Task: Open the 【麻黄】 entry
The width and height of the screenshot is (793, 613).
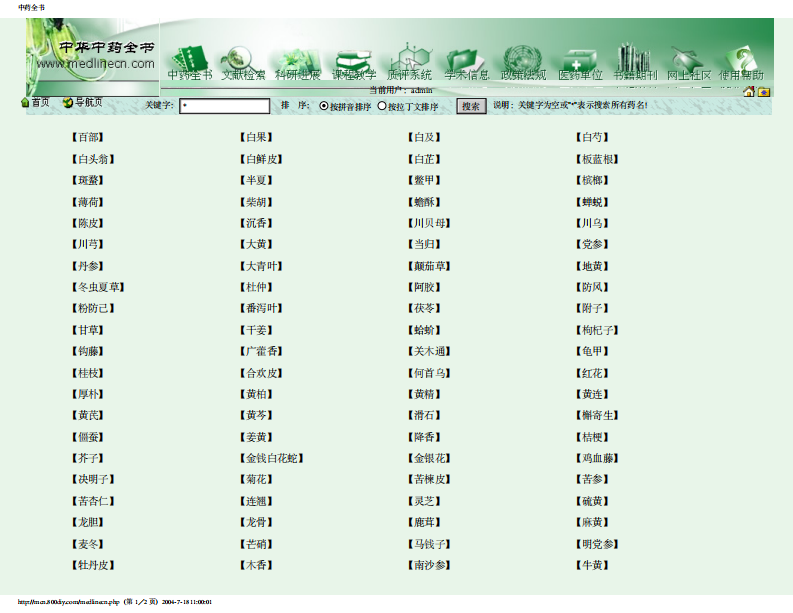Action: (592, 522)
